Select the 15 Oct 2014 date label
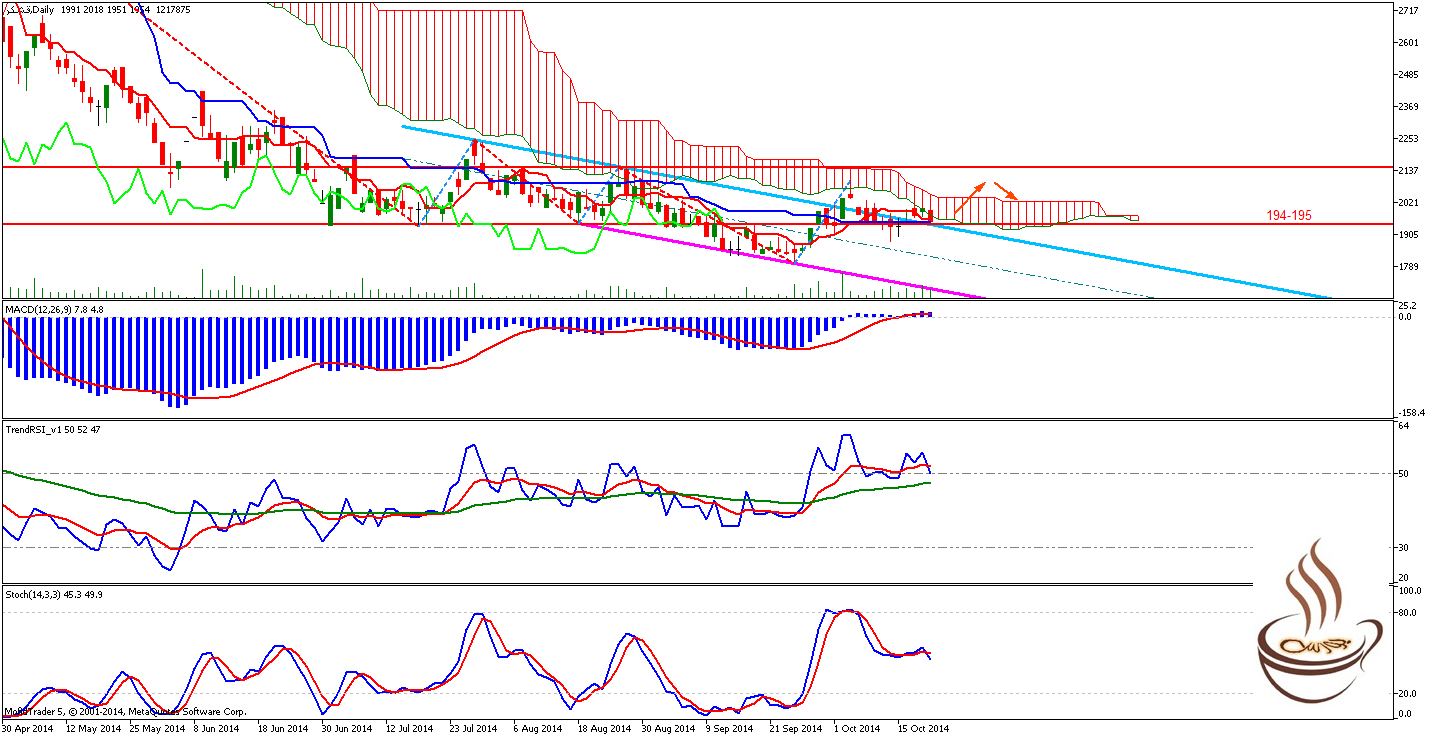The image size is (1436, 740). pyautogui.click(x=924, y=729)
